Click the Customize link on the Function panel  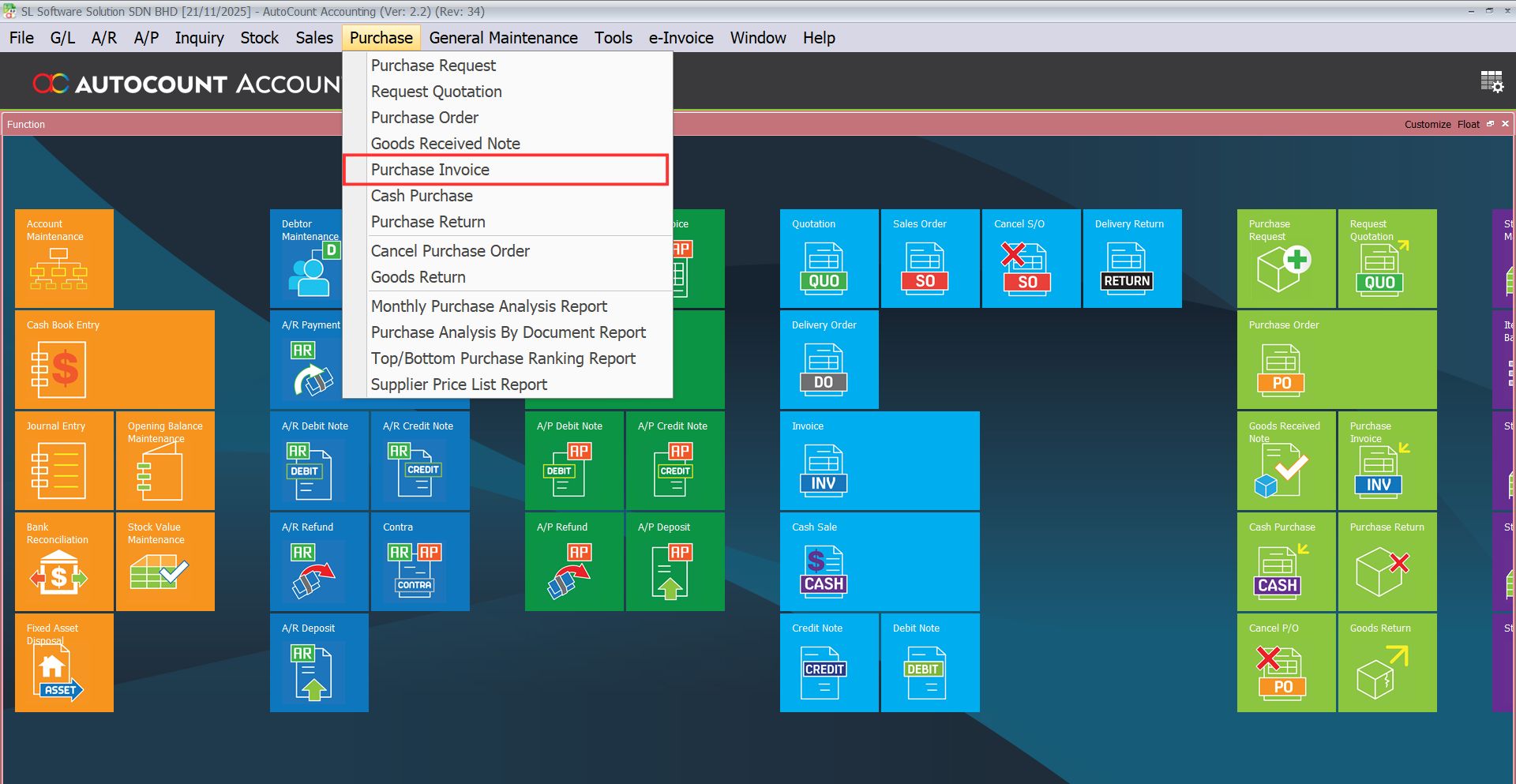1426,124
